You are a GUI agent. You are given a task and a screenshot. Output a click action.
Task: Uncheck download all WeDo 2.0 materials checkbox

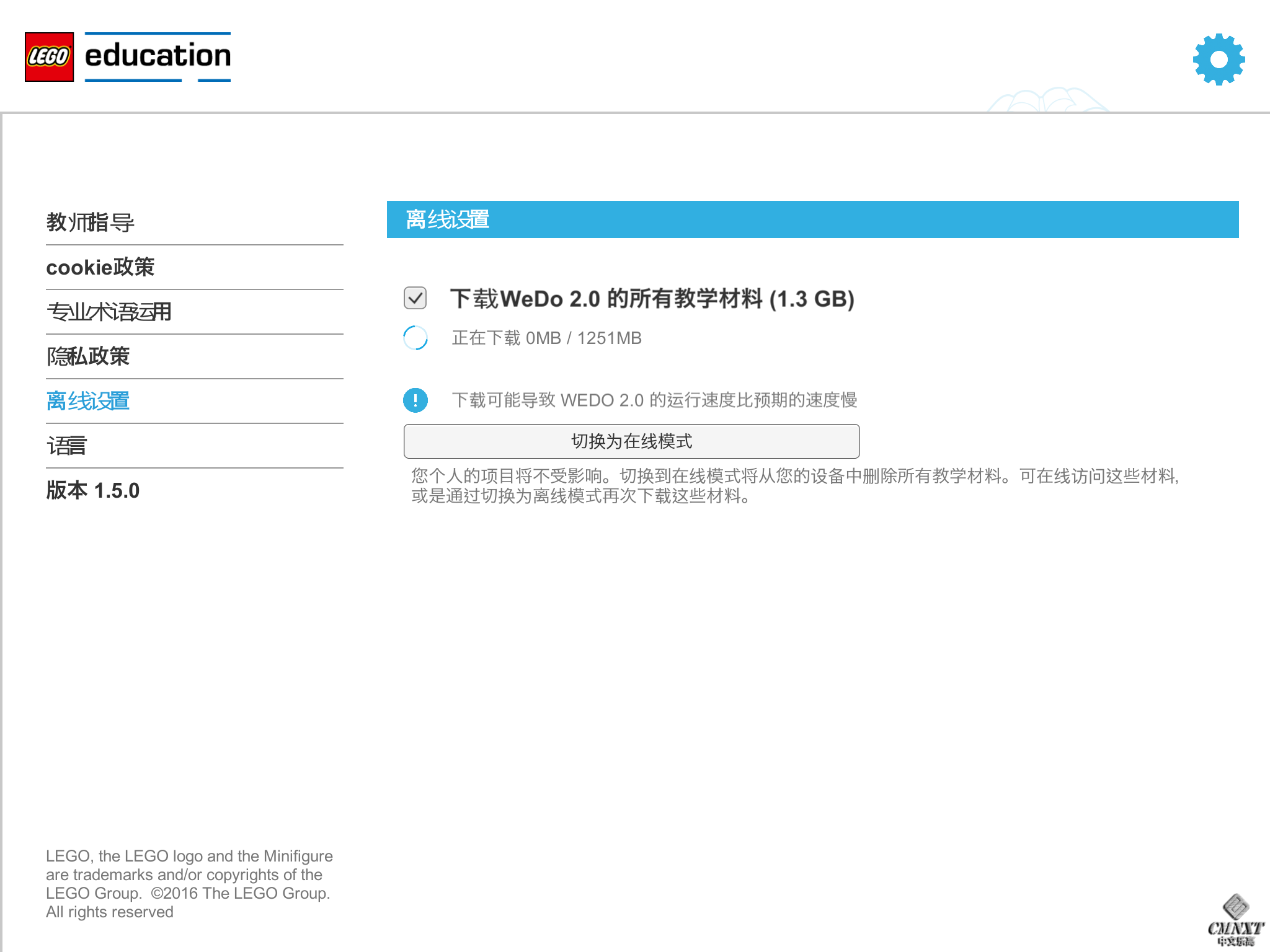click(x=415, y=298)
